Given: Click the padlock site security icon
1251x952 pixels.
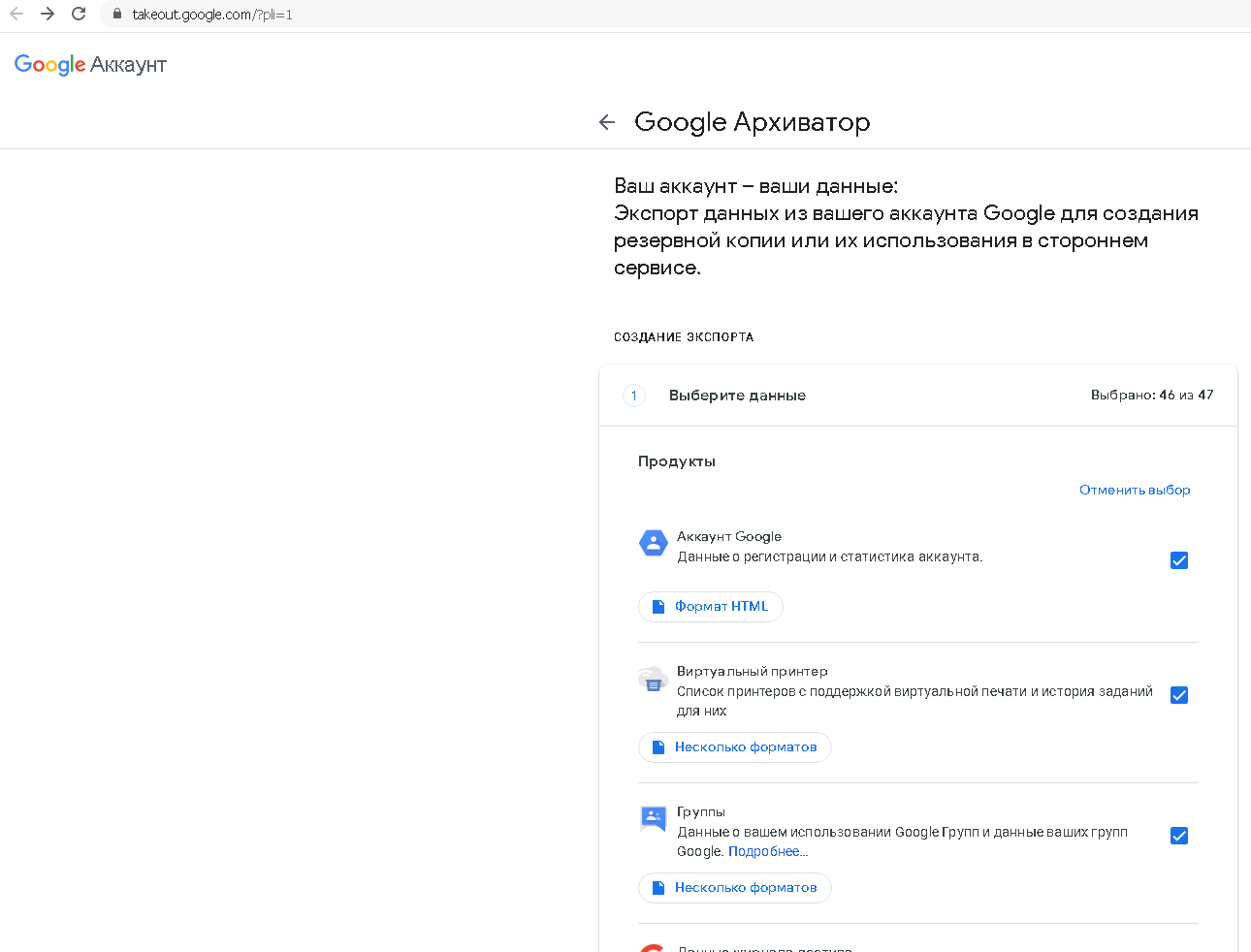Looking at the screenshot, I should tap(117, 14).
